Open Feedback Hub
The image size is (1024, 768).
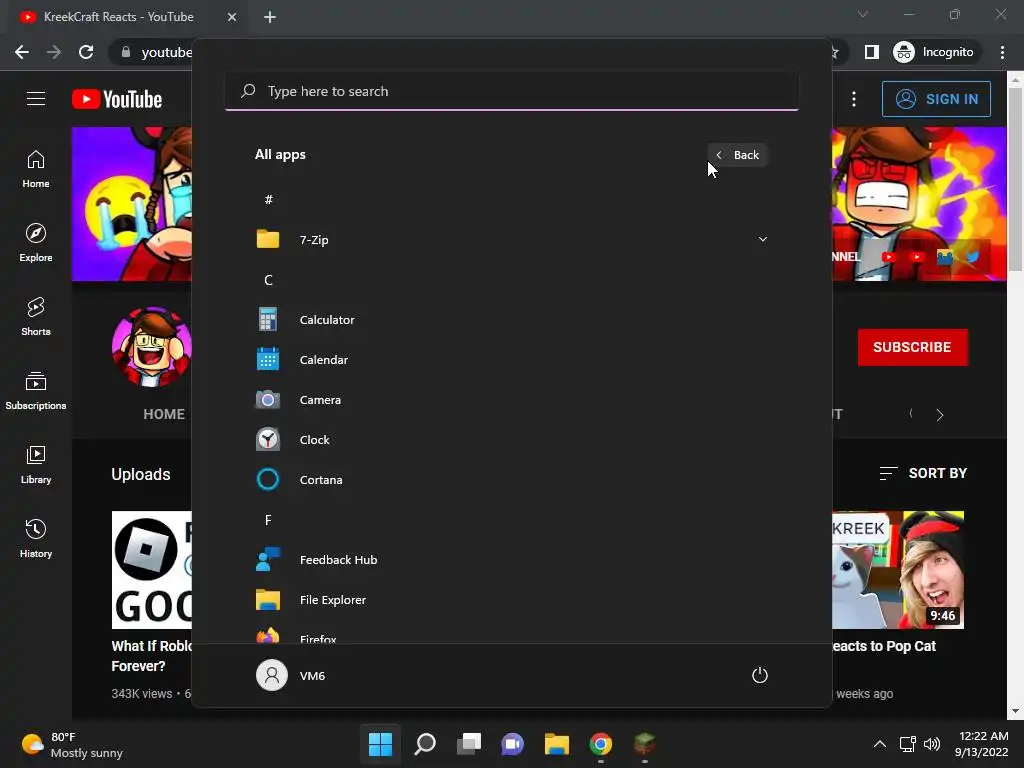click(511, 560)
